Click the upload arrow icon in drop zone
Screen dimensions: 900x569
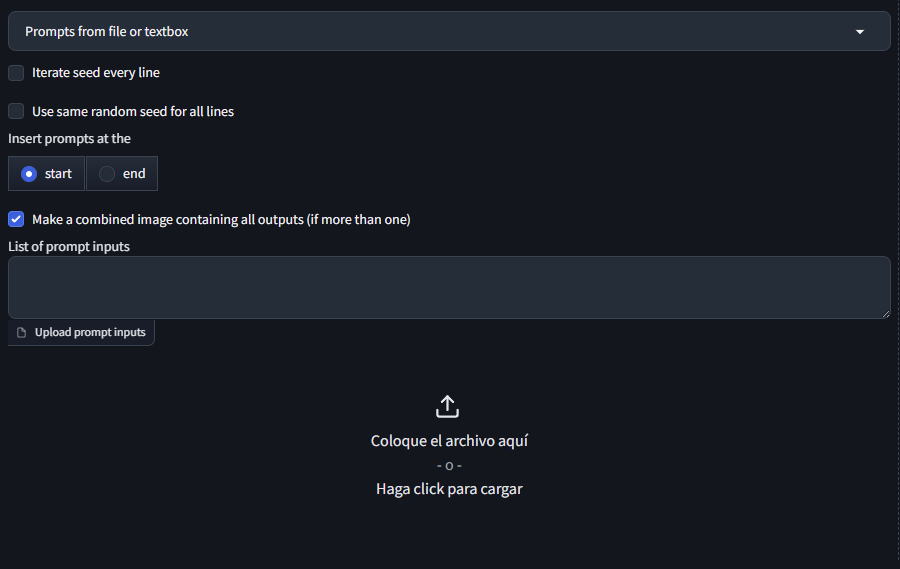[x=447, y=406]
